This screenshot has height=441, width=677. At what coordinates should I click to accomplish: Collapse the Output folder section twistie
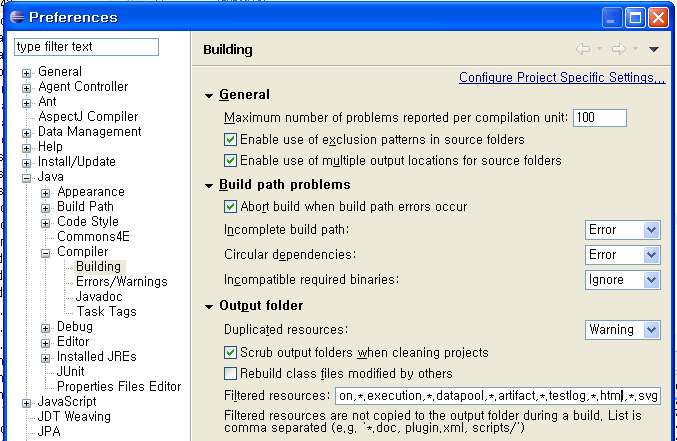pos(209,307)
